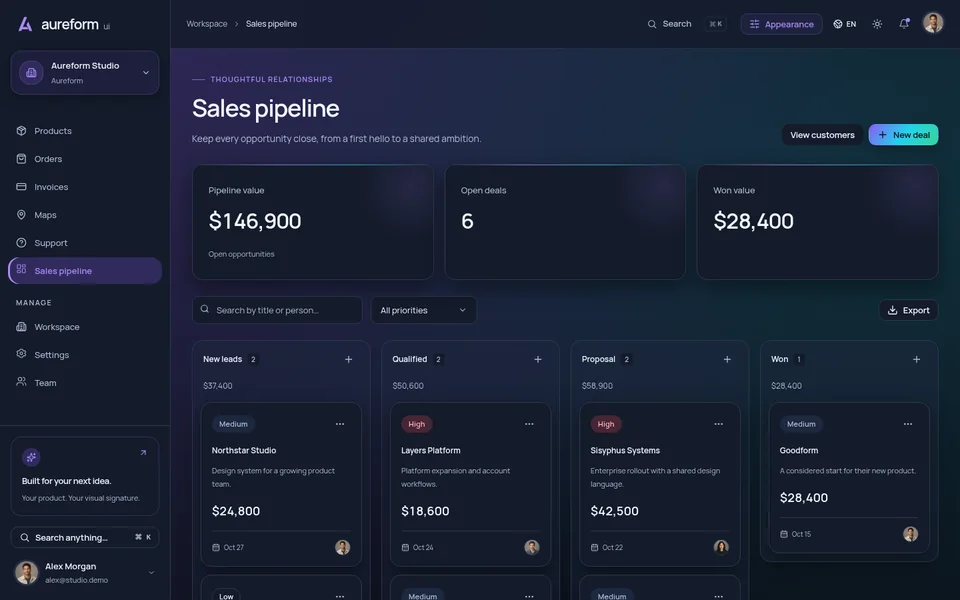Image resolution: width=960 pixels, height=600 pixels.
Task: Click the New leads column header
Action: 222,359
